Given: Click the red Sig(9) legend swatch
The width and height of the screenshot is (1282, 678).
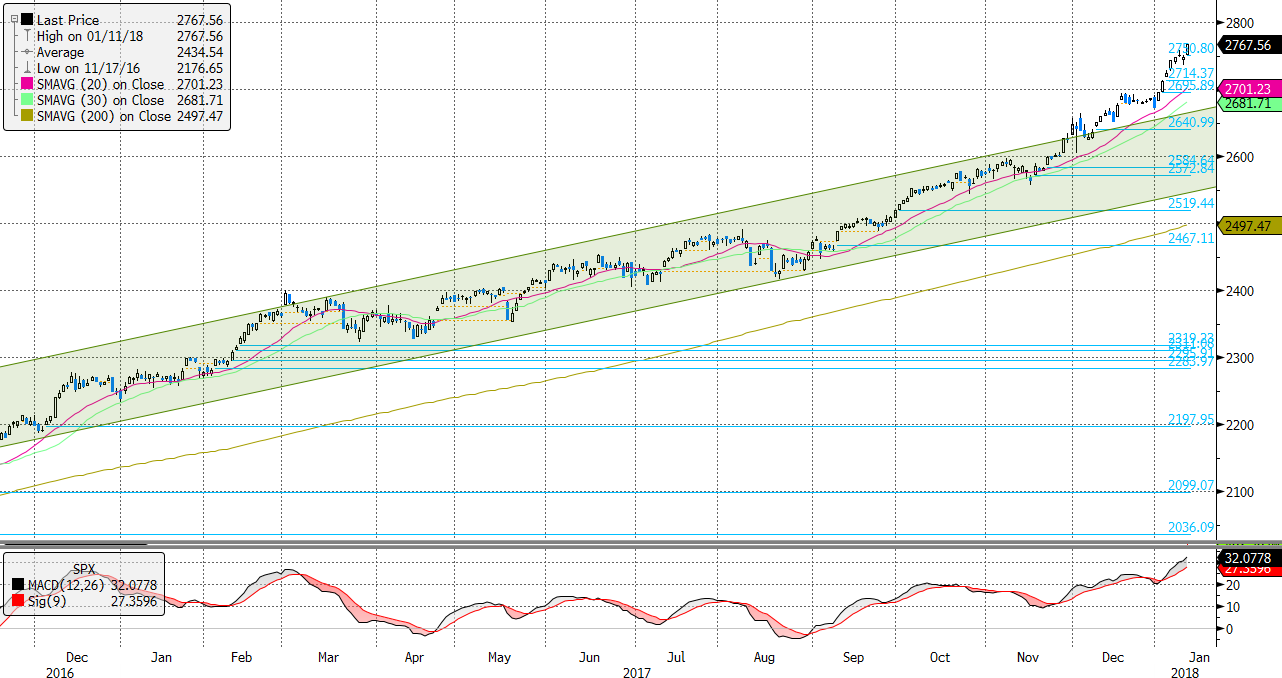Looking at the screenshot, I should [x=18, y=600].
